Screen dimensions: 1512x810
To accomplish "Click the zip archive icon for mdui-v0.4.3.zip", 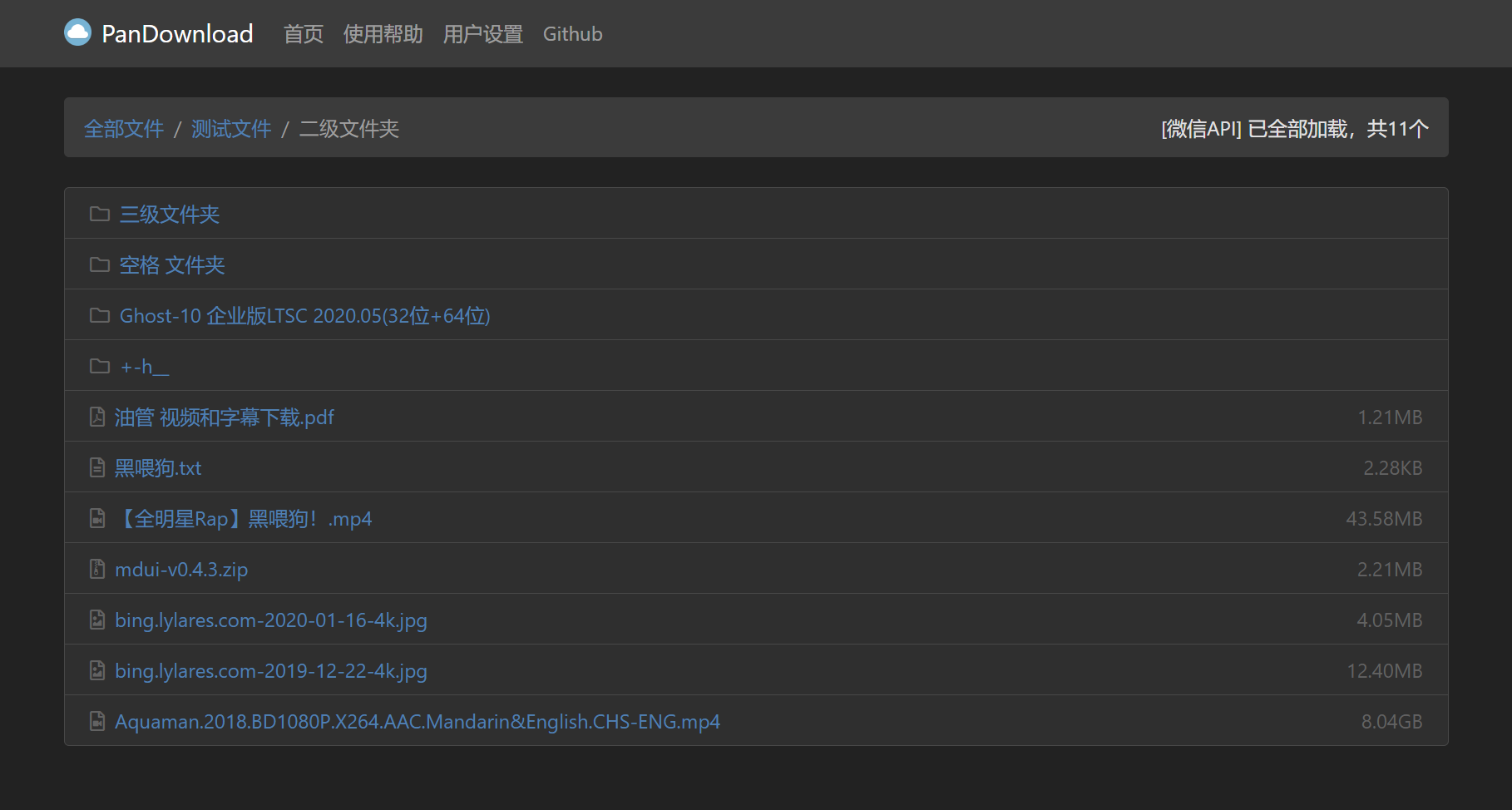I will [97, 570].
